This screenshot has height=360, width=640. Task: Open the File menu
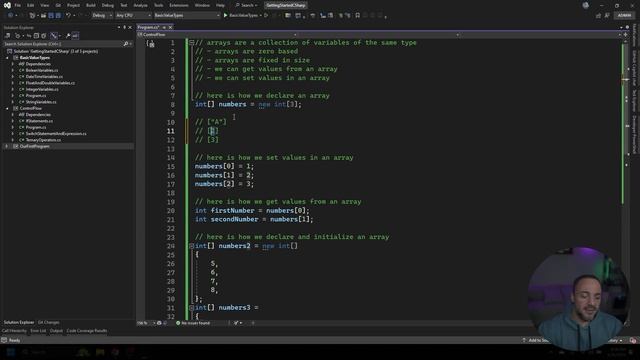point(18,5)
